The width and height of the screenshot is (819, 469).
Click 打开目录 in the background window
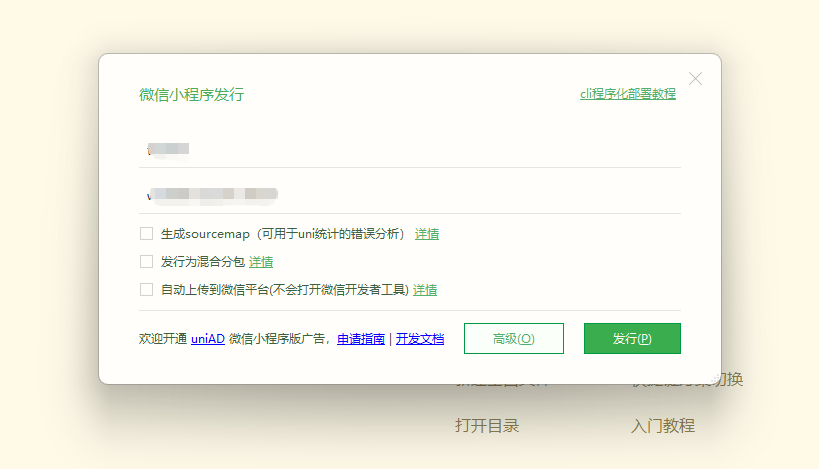click(x=487, y=426)
